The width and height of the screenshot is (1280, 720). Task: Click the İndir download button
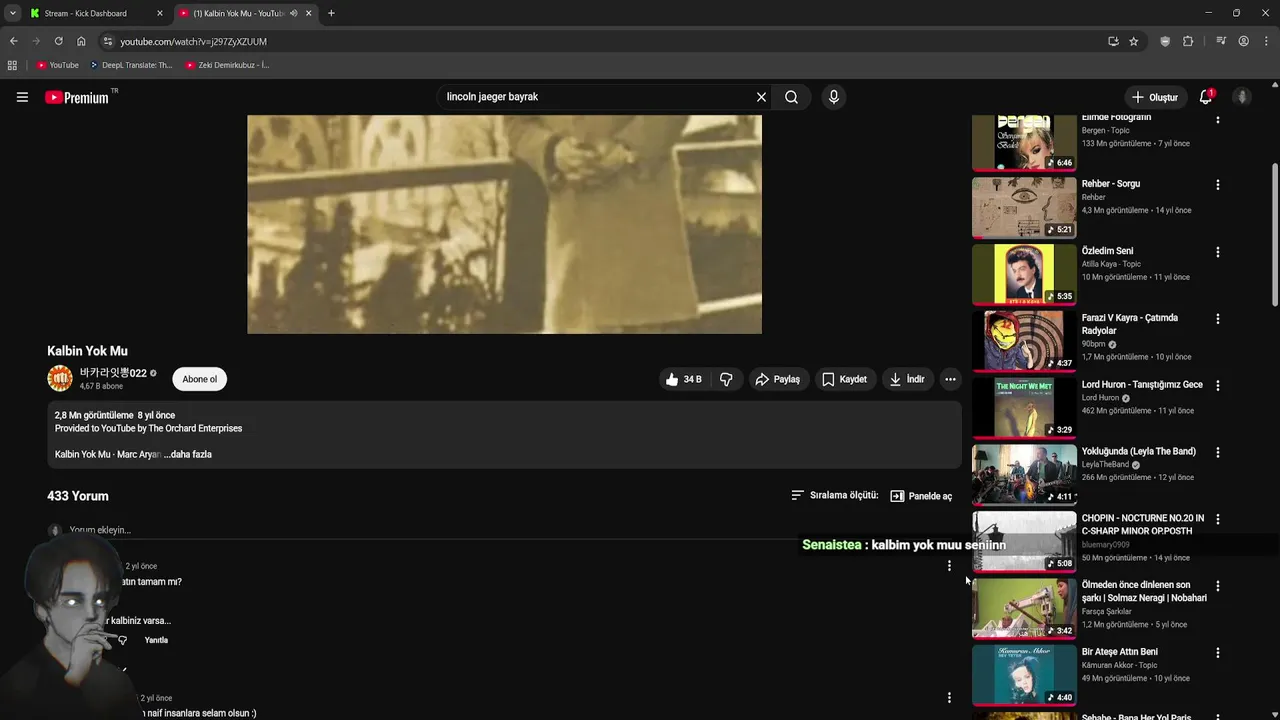(907, 379)
